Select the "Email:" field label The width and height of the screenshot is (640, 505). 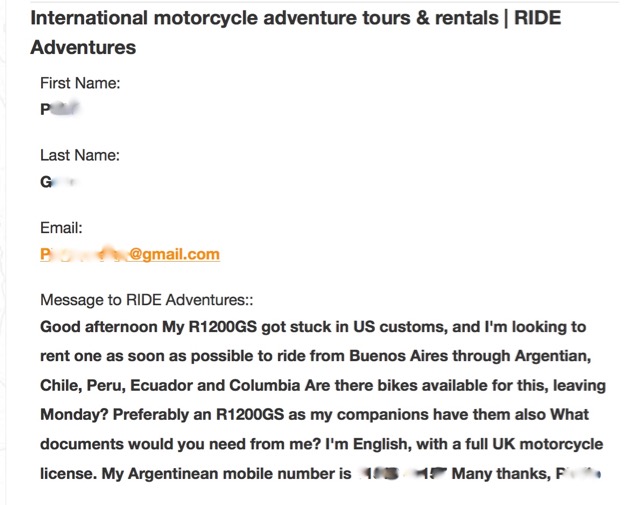(61, 227)
